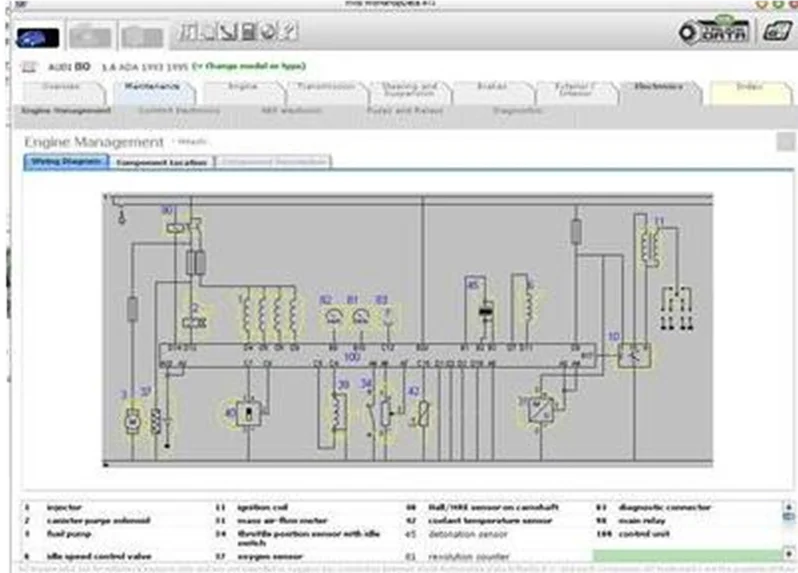Select the blue car vehicle-selection icon
The width and height of the screenshot is (798, 573).
point(38,38)
